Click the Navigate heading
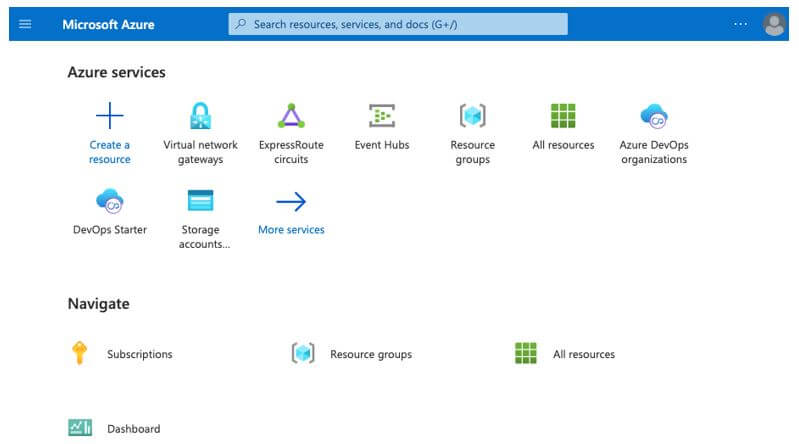This screenshot has width=799, height=444. (x=98, y=303)
